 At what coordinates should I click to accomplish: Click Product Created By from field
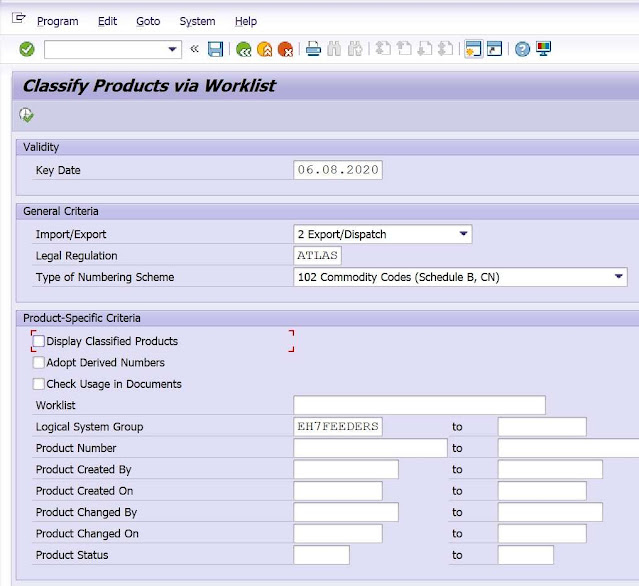click(346, 469)
